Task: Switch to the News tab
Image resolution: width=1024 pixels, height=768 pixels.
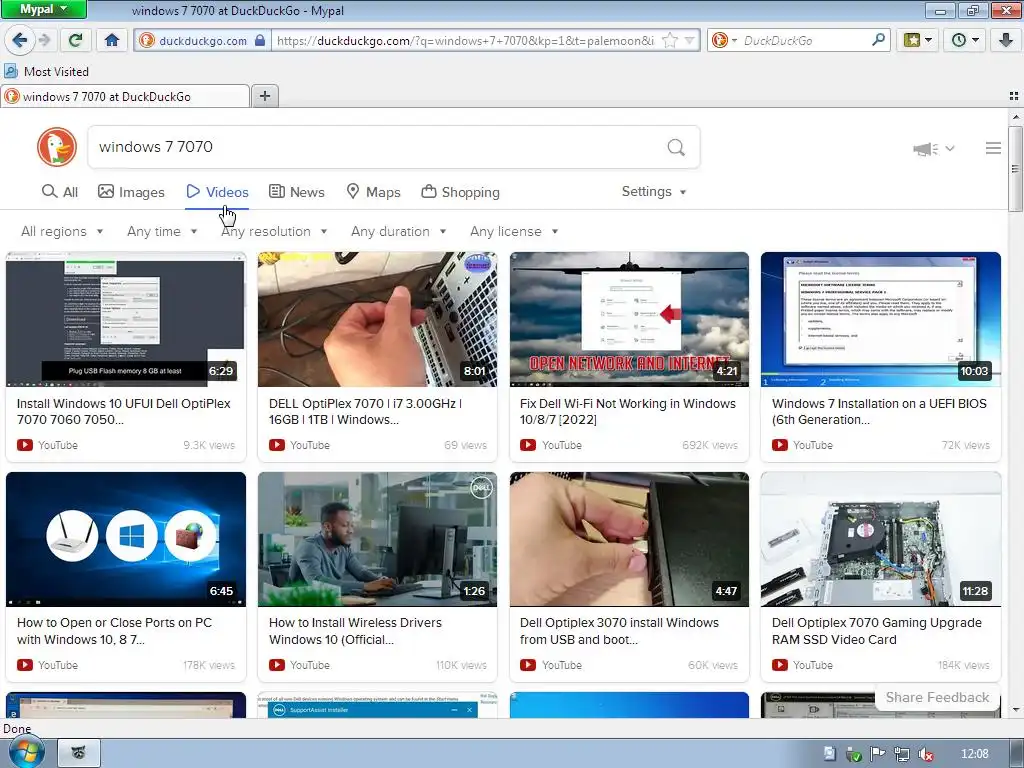Action: coord(297,192)
